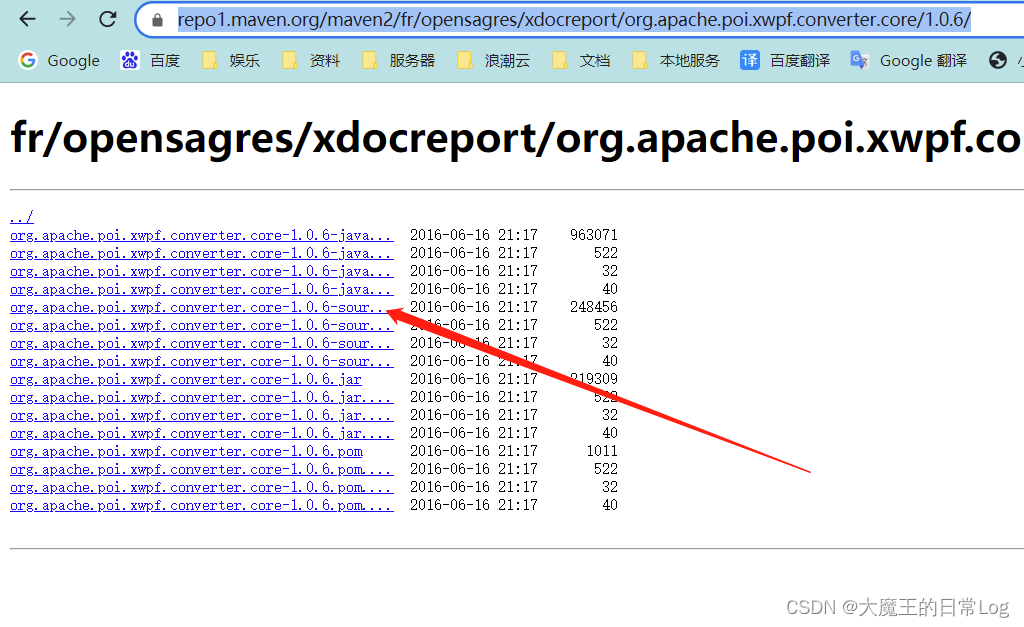Open the 1.0.6-sour... link sized 32
1024x627 pixels.
(202, 344)
